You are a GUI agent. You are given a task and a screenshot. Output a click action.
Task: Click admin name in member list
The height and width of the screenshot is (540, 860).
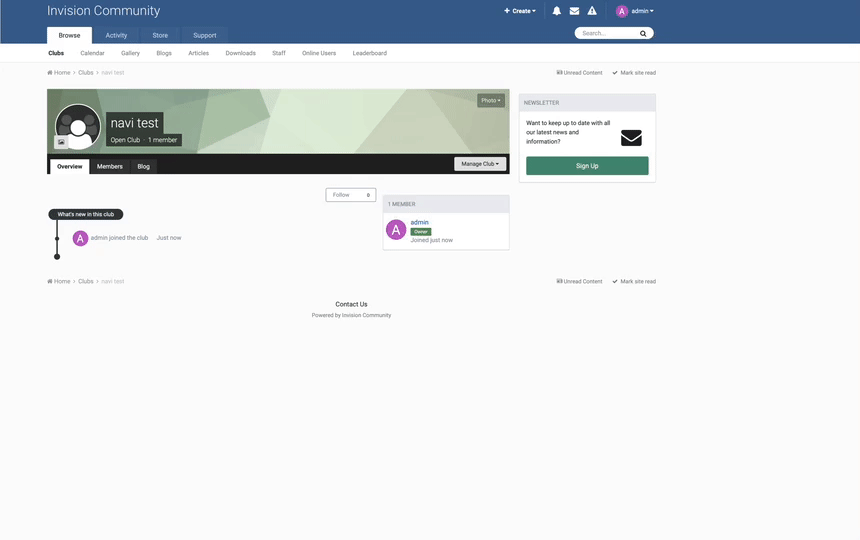coord(420,222)
